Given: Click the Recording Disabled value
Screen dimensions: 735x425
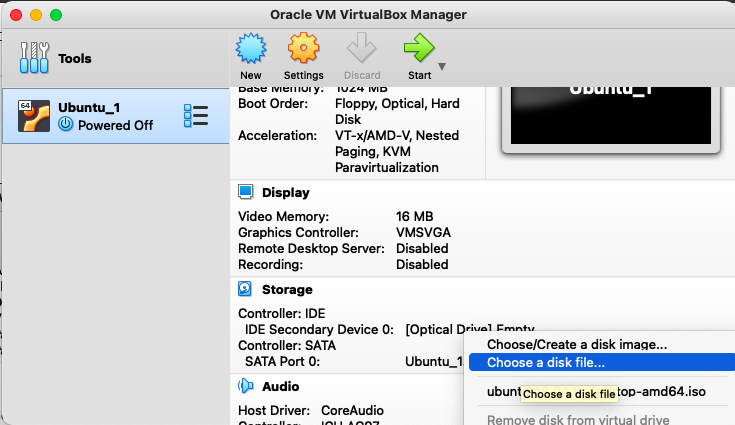Looking at the screenshot, I should click(422, 264).
